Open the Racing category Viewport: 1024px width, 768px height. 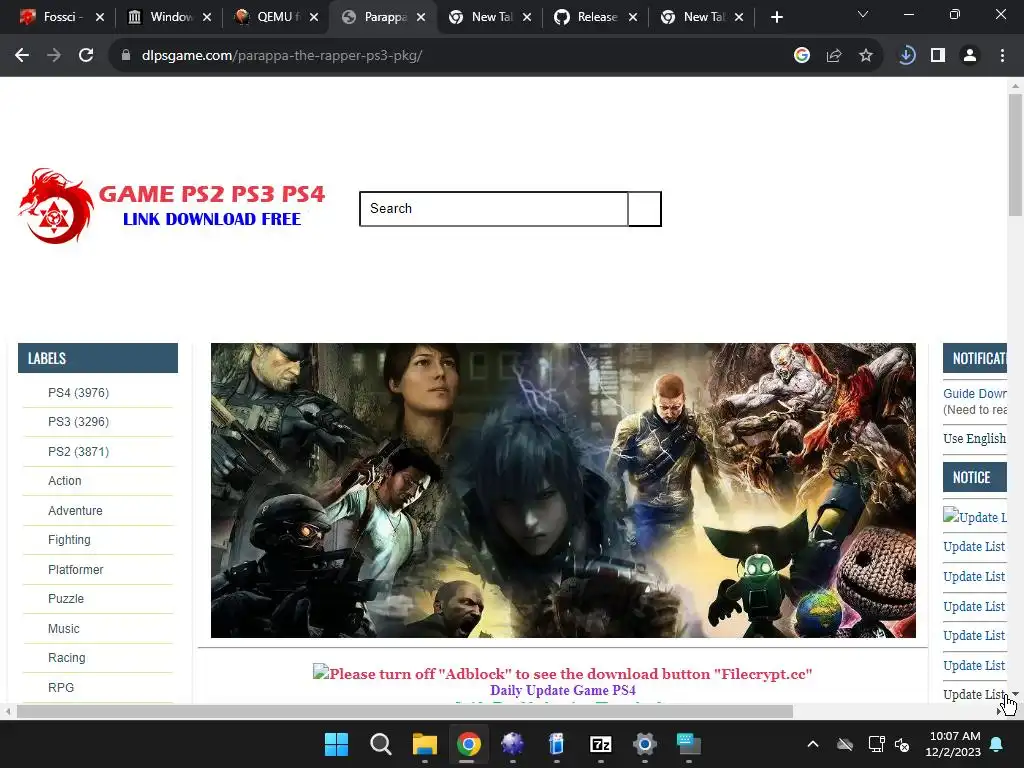pos(67,658)
